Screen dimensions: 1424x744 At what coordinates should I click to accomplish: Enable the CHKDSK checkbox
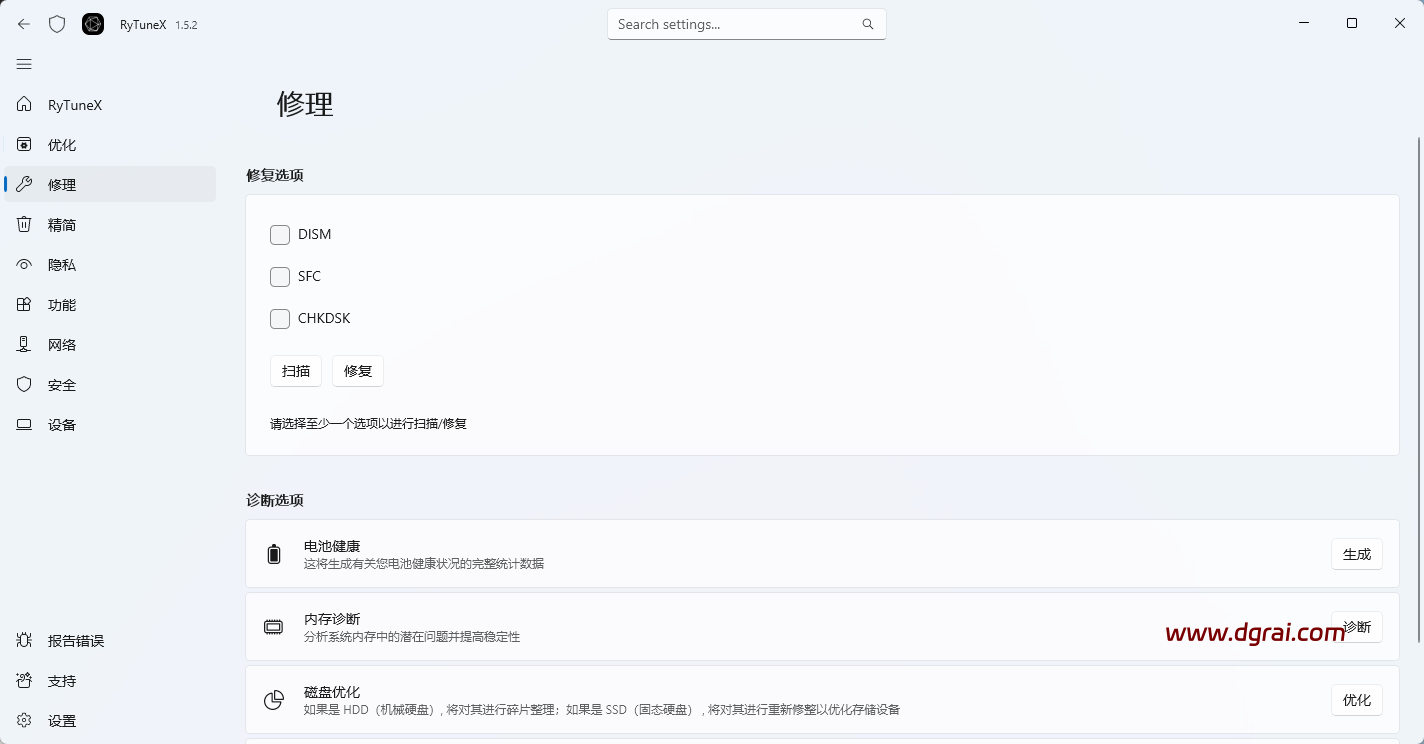(280, 318)
